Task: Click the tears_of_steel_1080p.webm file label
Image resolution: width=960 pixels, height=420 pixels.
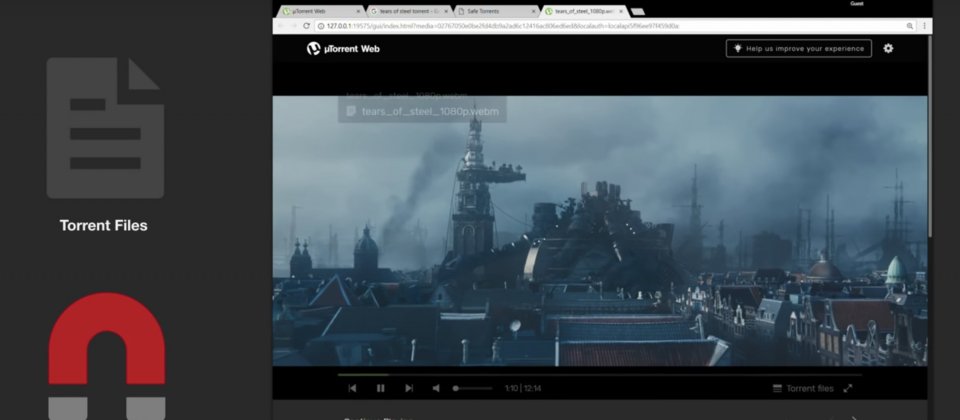Action: (x=422, y=111)
